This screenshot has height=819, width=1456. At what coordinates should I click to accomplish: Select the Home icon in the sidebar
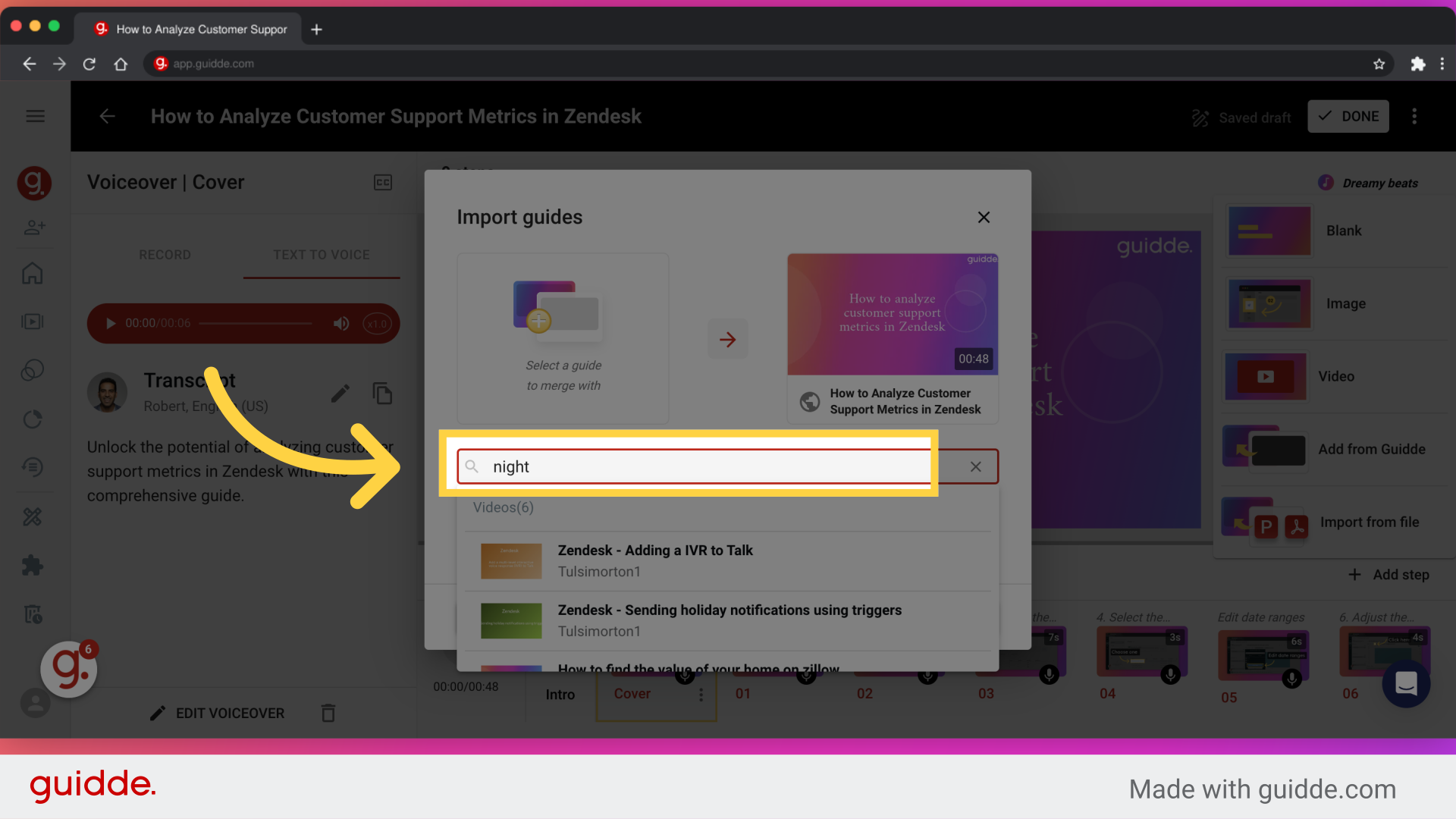tap(33, 273)
